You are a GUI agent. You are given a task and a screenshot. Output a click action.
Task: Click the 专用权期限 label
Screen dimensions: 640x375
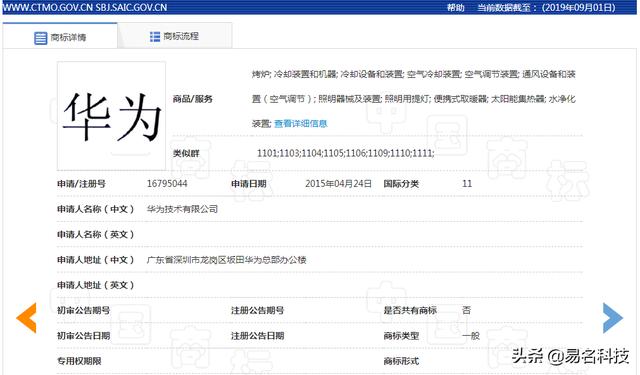[79, 361]
